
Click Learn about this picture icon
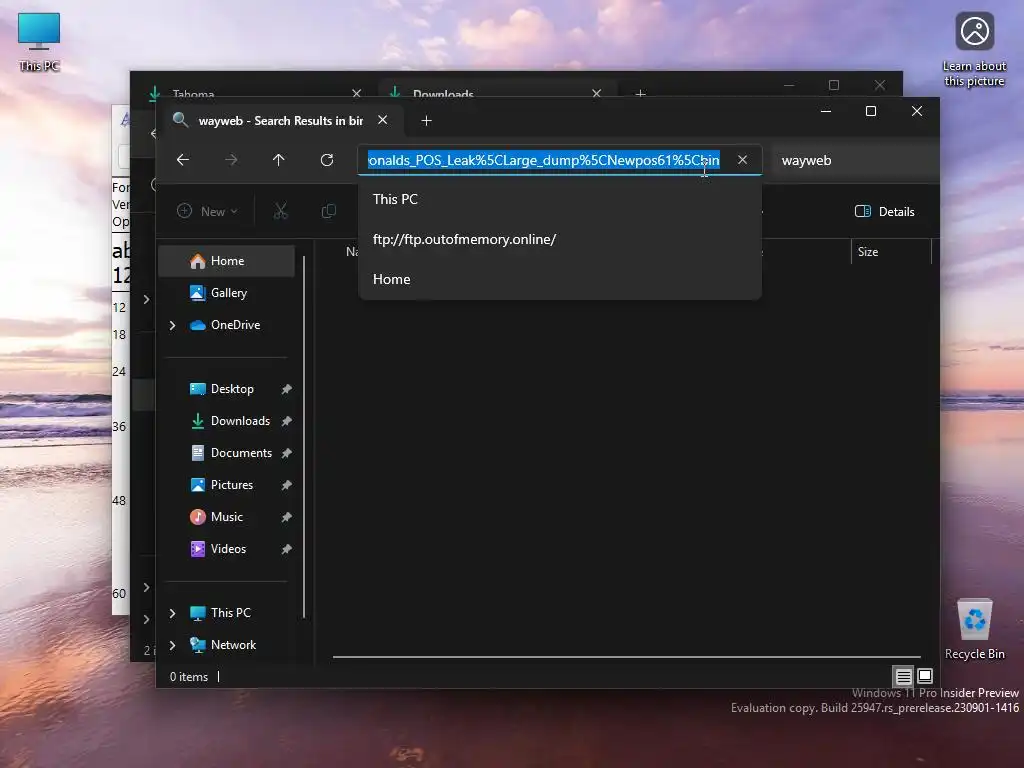point(974,50)
